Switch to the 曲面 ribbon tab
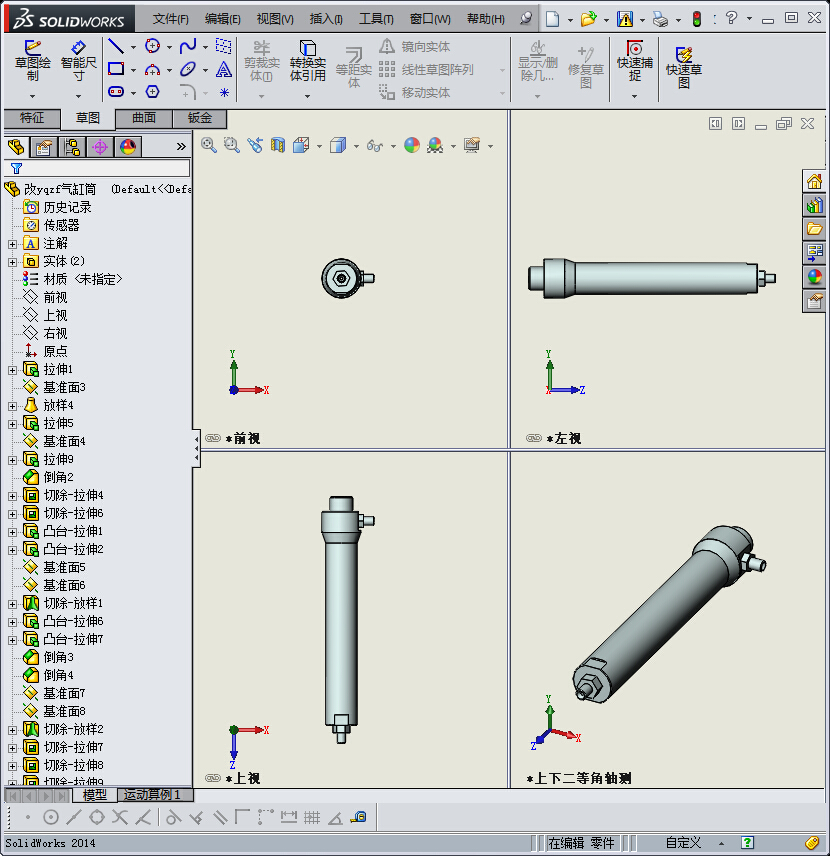 tap(144, 118)
